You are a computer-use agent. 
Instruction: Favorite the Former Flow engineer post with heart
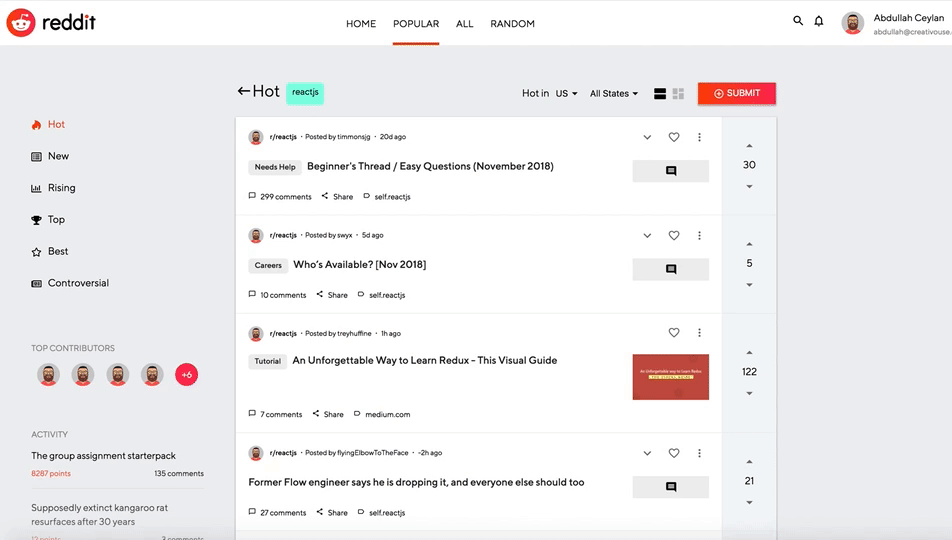tap(674, 453)
